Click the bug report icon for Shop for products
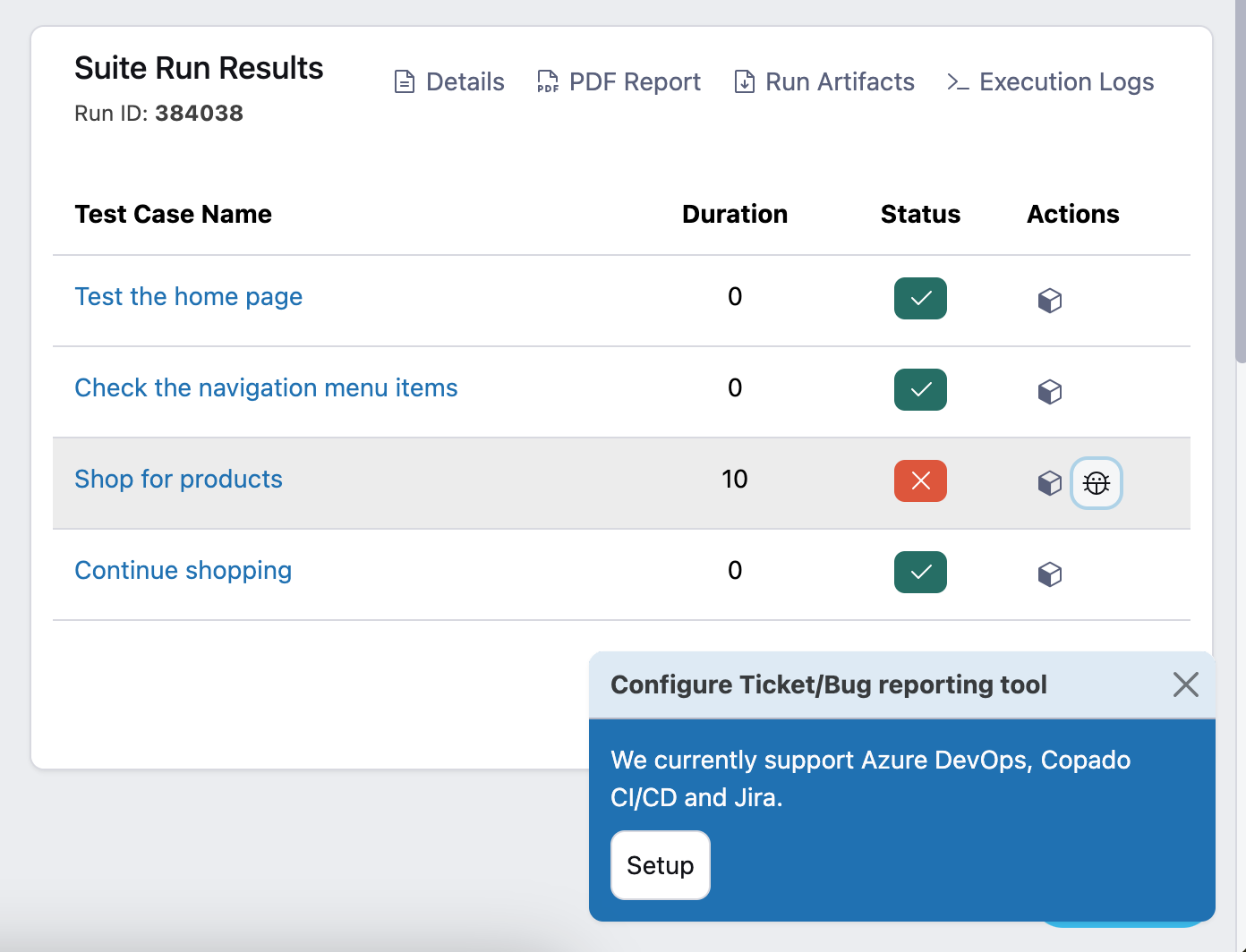 [x=1096, y=483]
